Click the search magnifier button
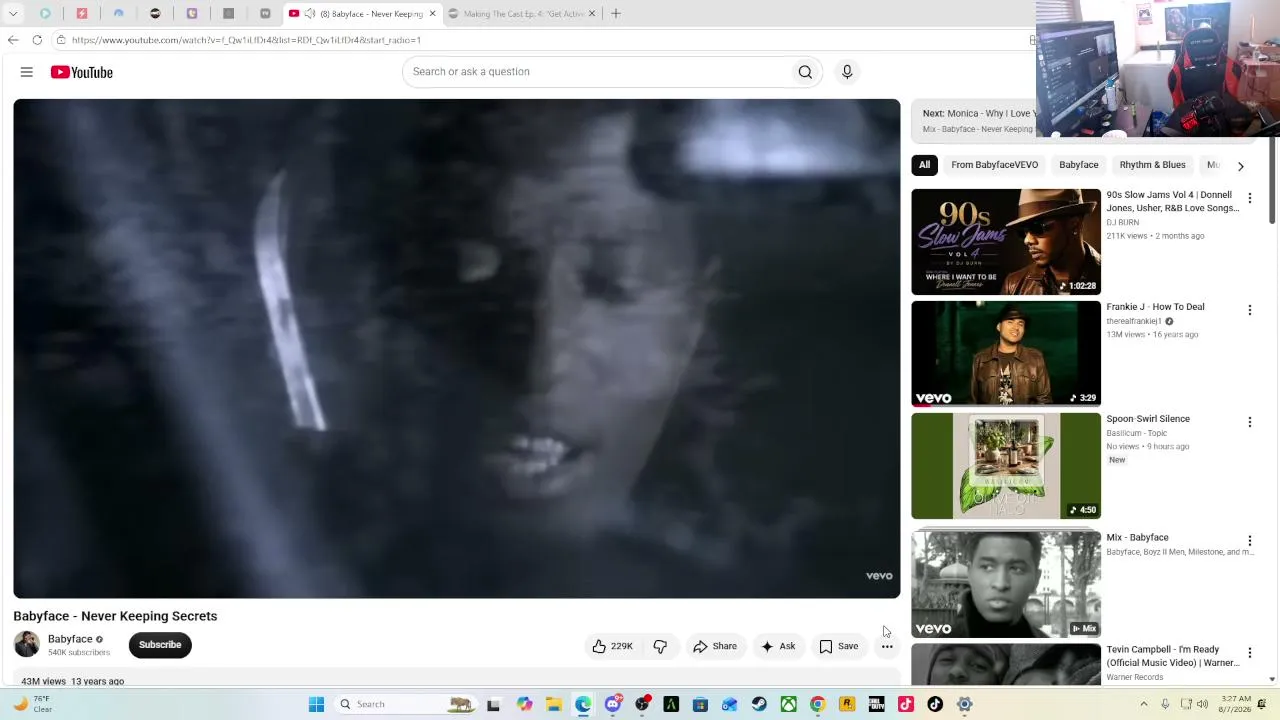The image size is (1280, 720). tap(805, 72)
